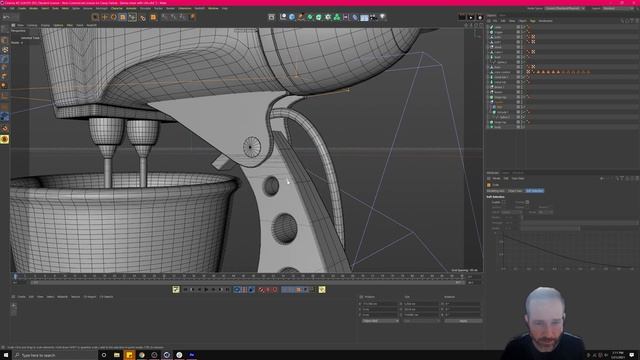Screen dimensions: 640x360
Task: Click the Position X input field
Action: coord(380,304)
